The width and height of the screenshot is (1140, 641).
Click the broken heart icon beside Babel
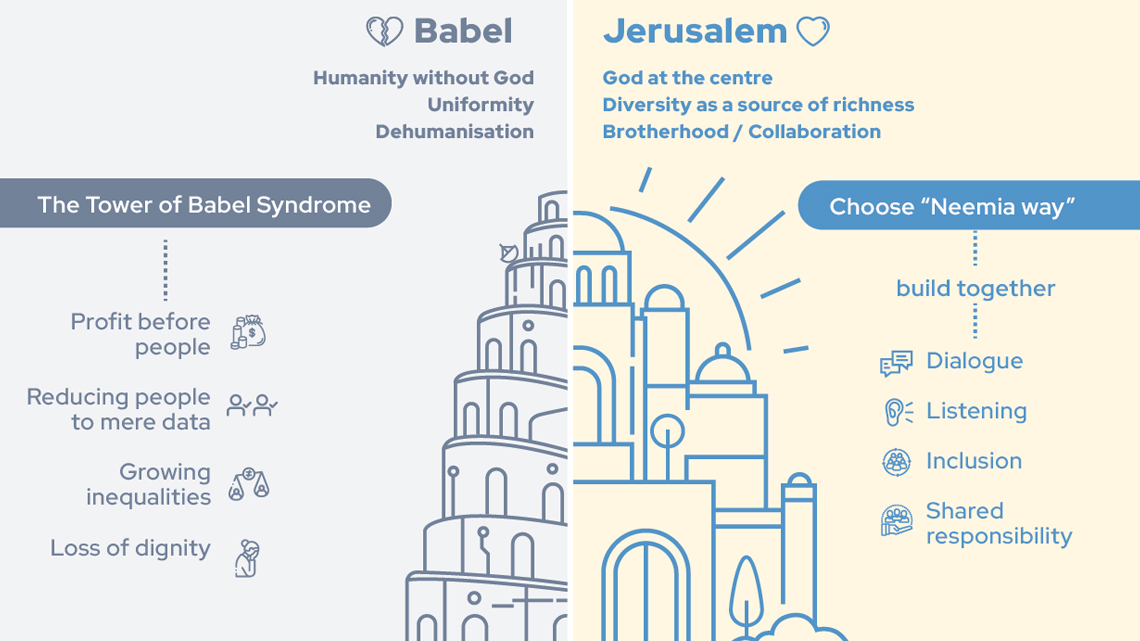point(384,32)
